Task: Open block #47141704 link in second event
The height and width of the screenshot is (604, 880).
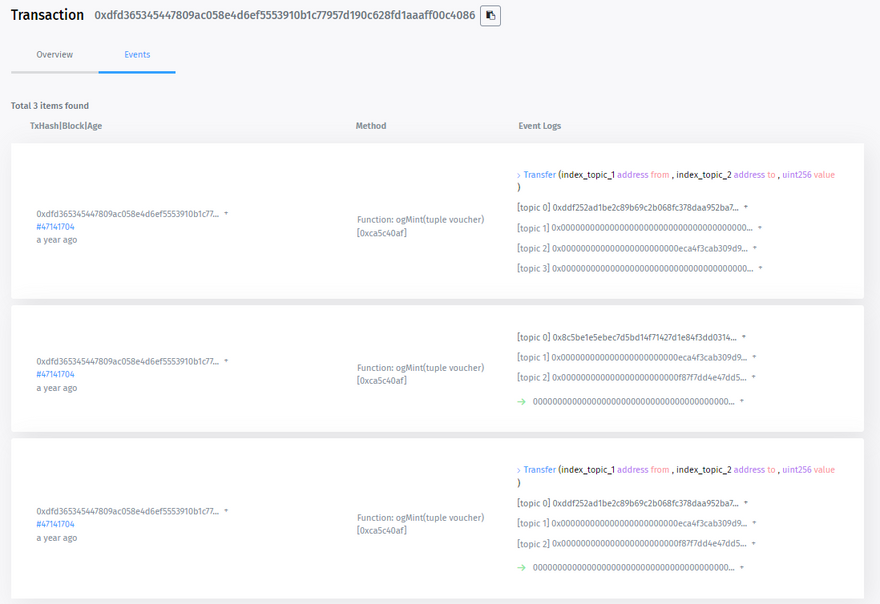Action: tap(55, 375)
